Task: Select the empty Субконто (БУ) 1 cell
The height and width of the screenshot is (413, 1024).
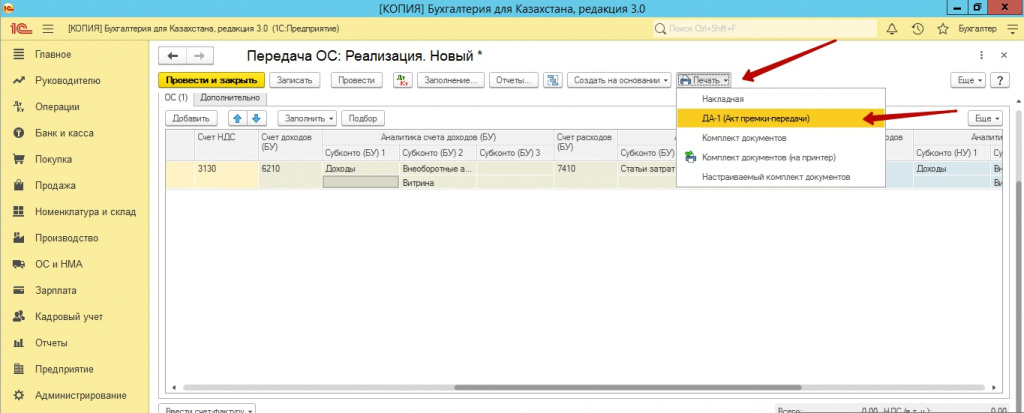Action: (x=360, y=182)
